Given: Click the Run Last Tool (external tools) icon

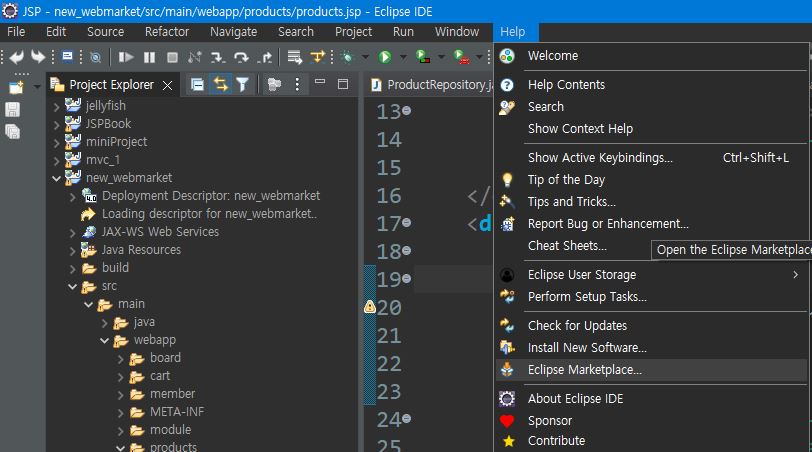Looking at the screenshot, I should pyautogui.click(x=461, y=57).
